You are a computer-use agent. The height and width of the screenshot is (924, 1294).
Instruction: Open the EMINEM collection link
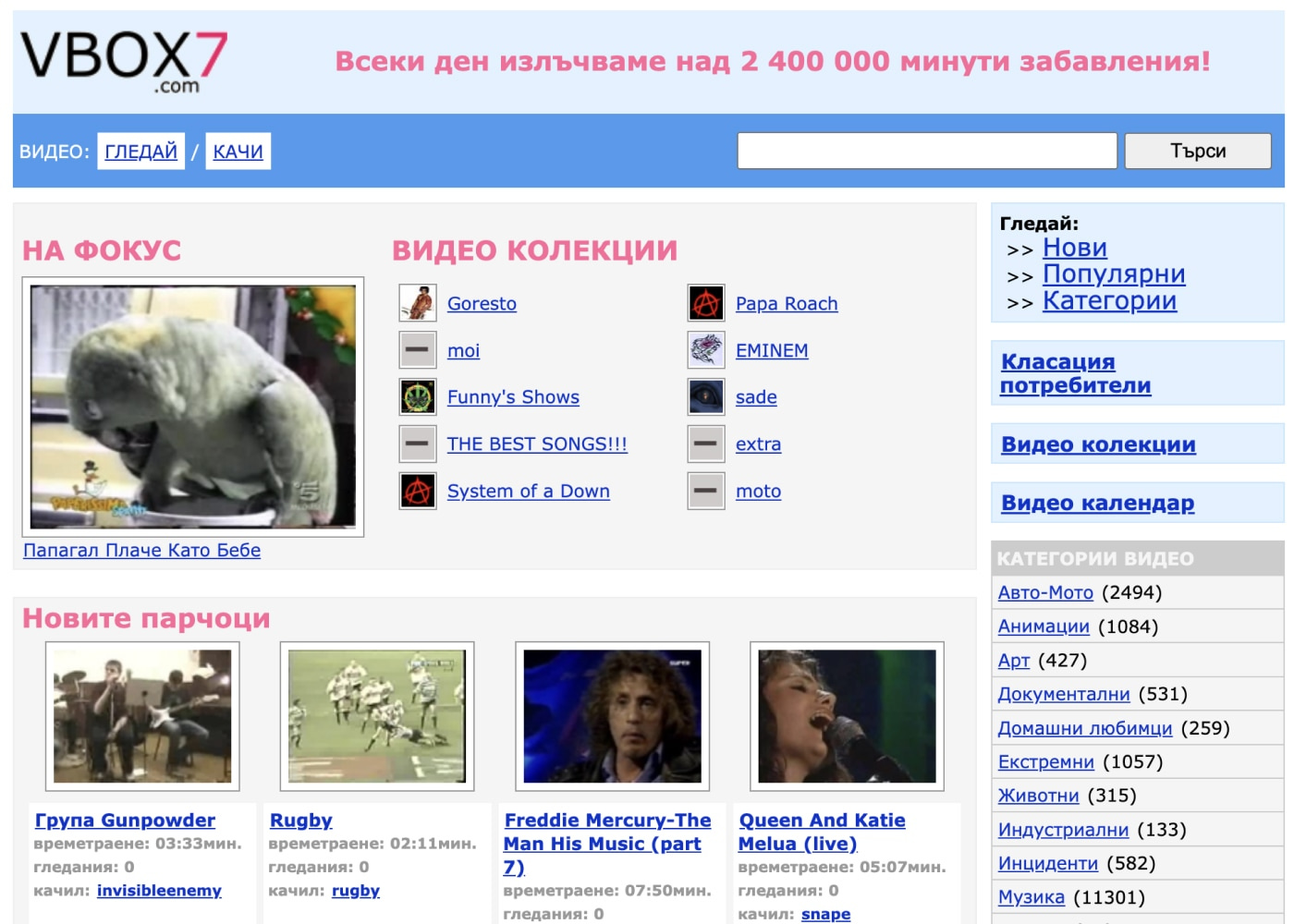(x=772, y=351)
